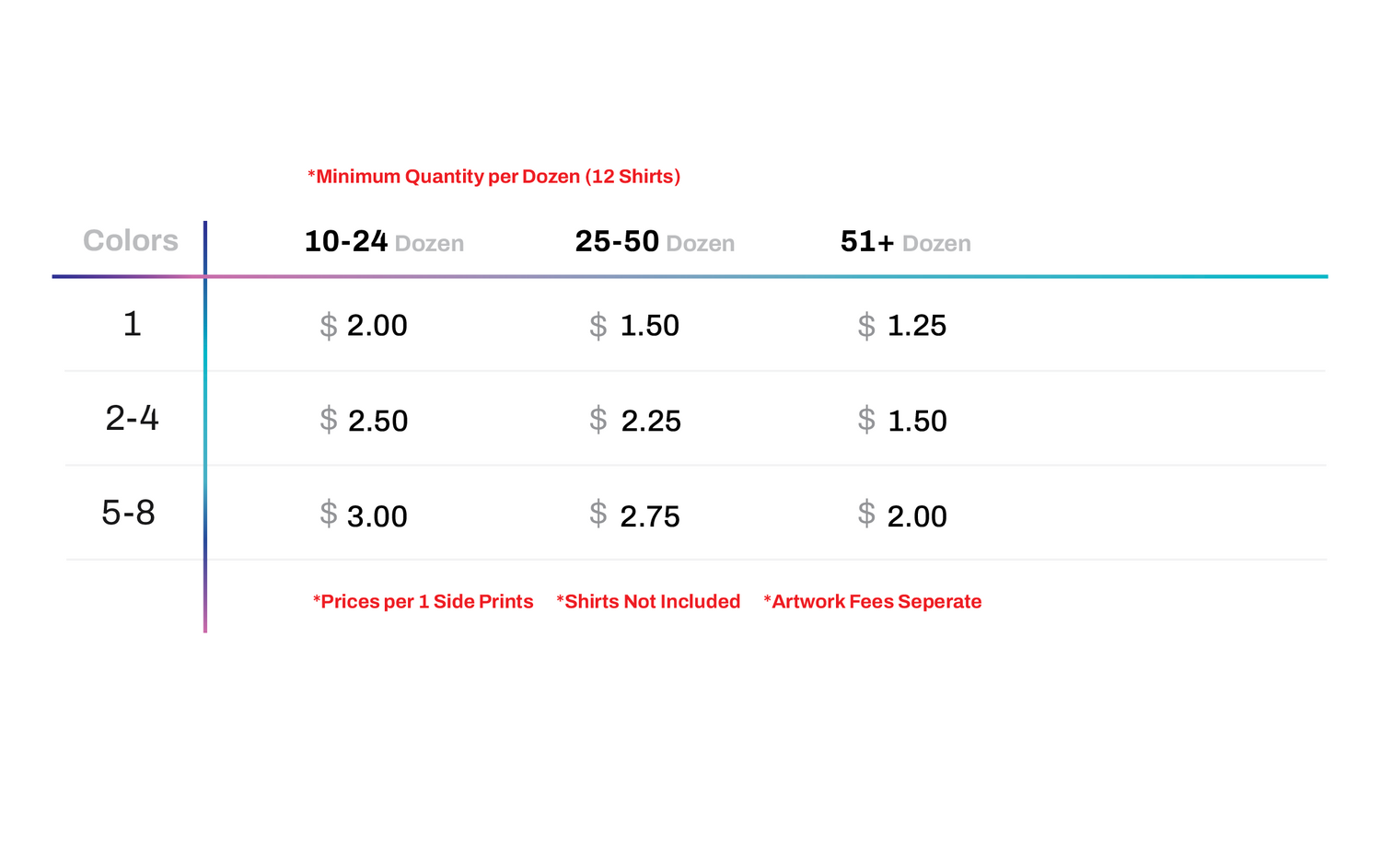Click the $2.50 price cell

click(x=364, y=421)
